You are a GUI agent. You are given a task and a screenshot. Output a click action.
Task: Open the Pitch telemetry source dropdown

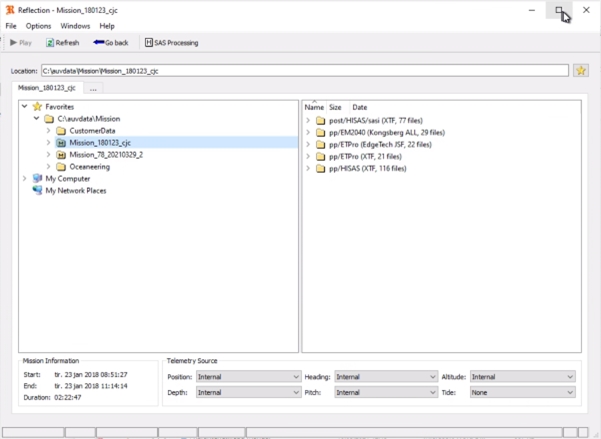[x=386, y=392]
